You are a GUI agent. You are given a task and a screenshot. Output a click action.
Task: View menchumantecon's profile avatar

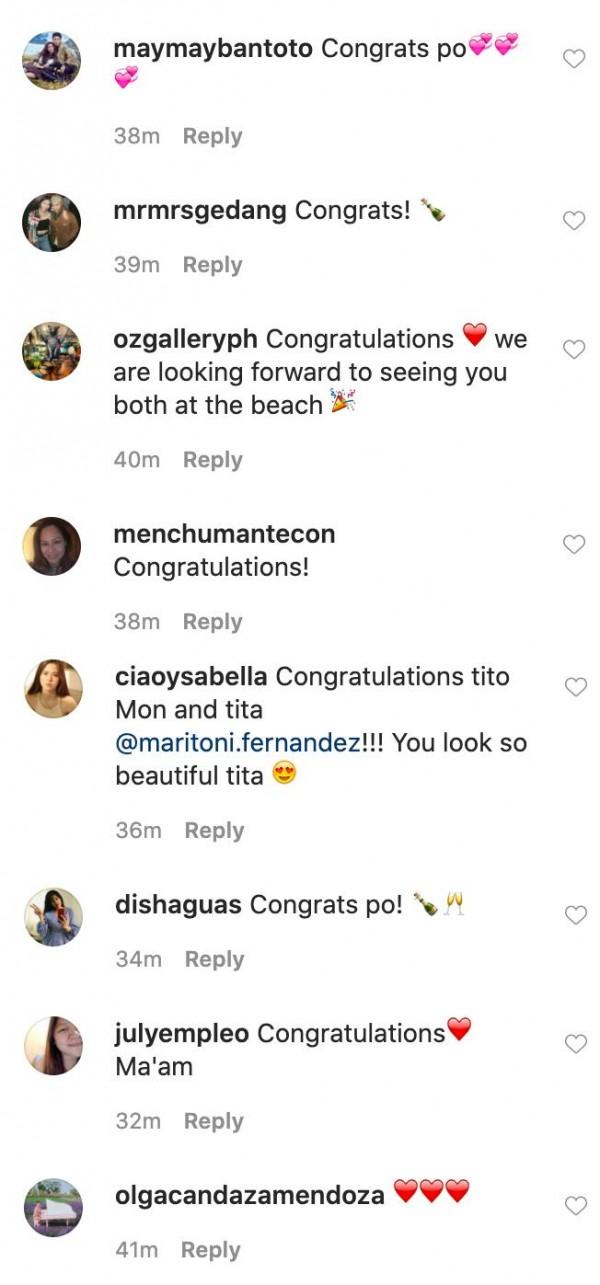[52, 546]
